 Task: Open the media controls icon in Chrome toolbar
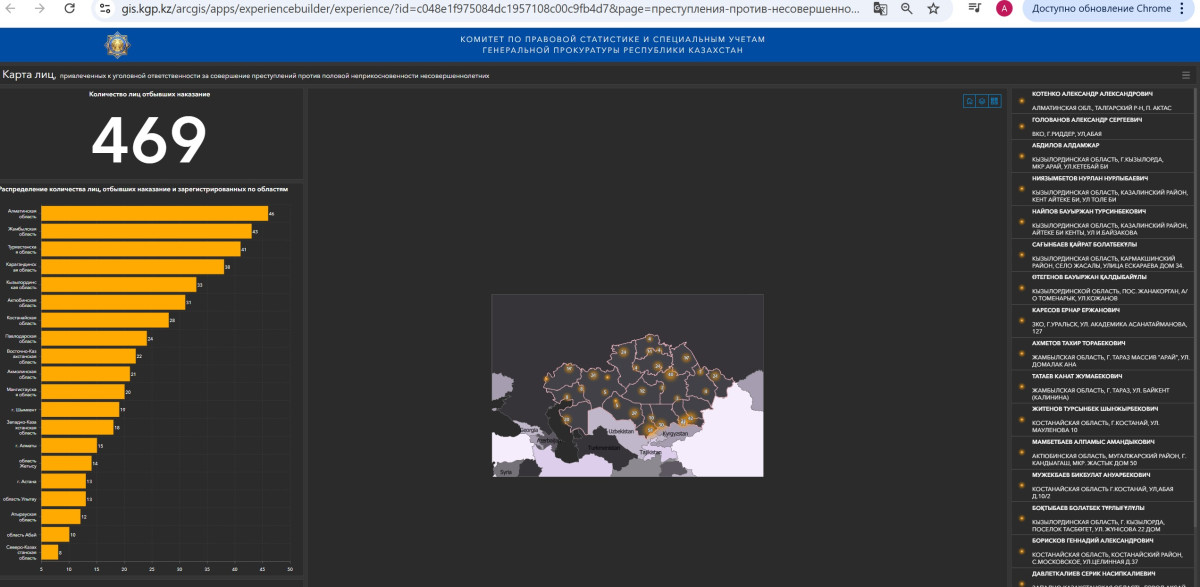pyautogui.click(x=975, y=8)
